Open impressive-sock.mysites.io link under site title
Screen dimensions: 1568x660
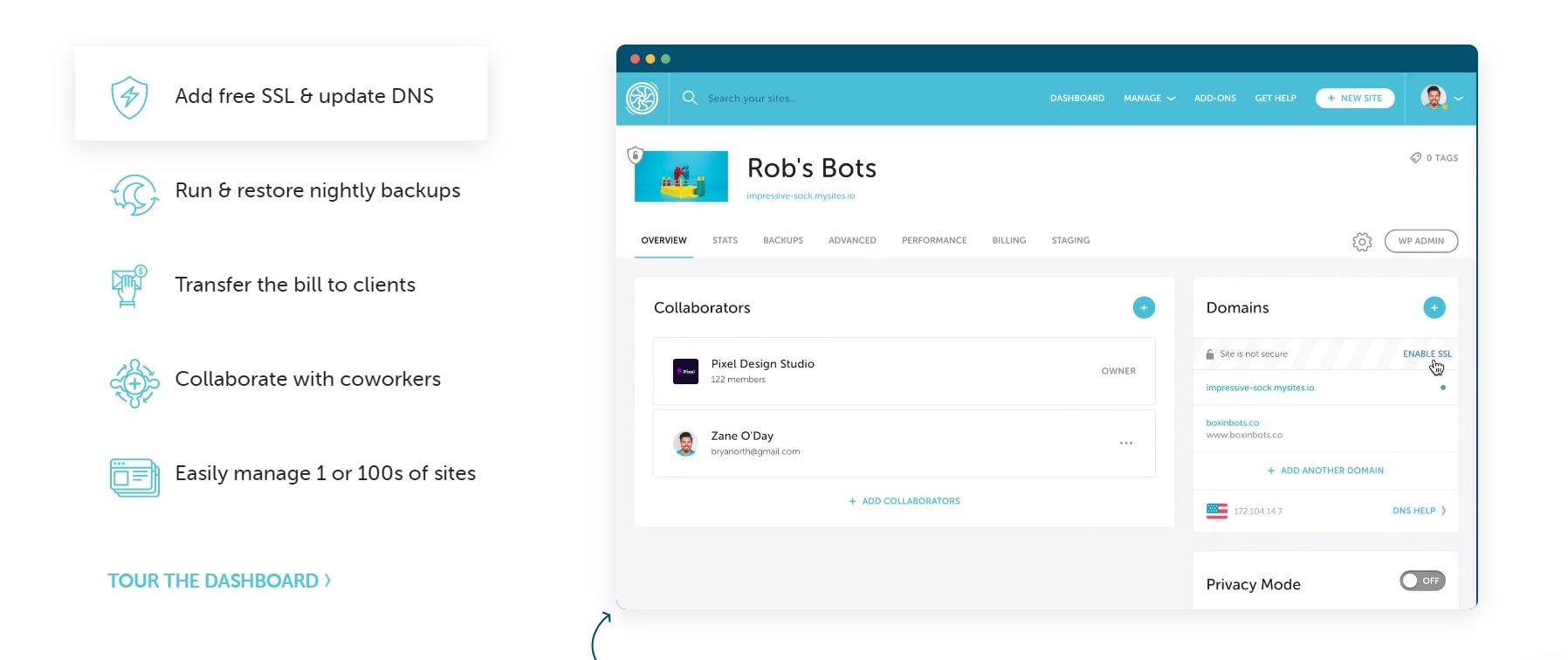pos(801,196)
